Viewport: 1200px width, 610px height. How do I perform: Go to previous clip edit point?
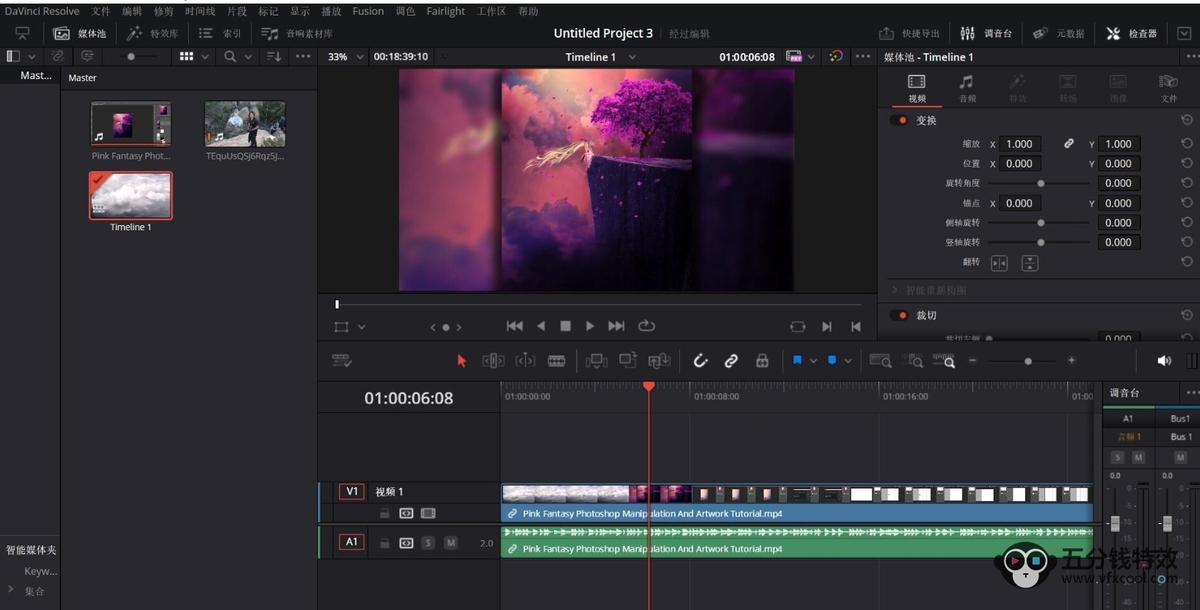(856, 326)
